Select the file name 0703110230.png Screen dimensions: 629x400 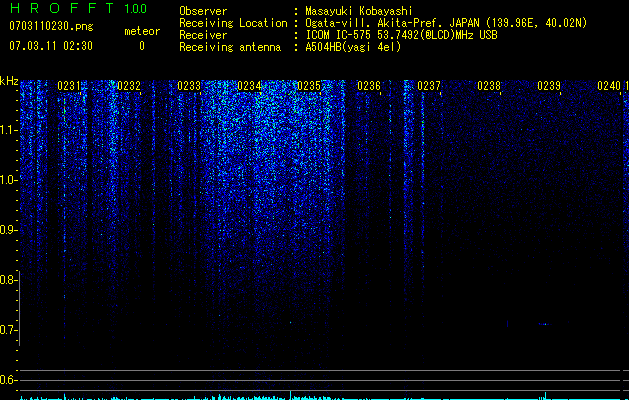pos(51,26)
